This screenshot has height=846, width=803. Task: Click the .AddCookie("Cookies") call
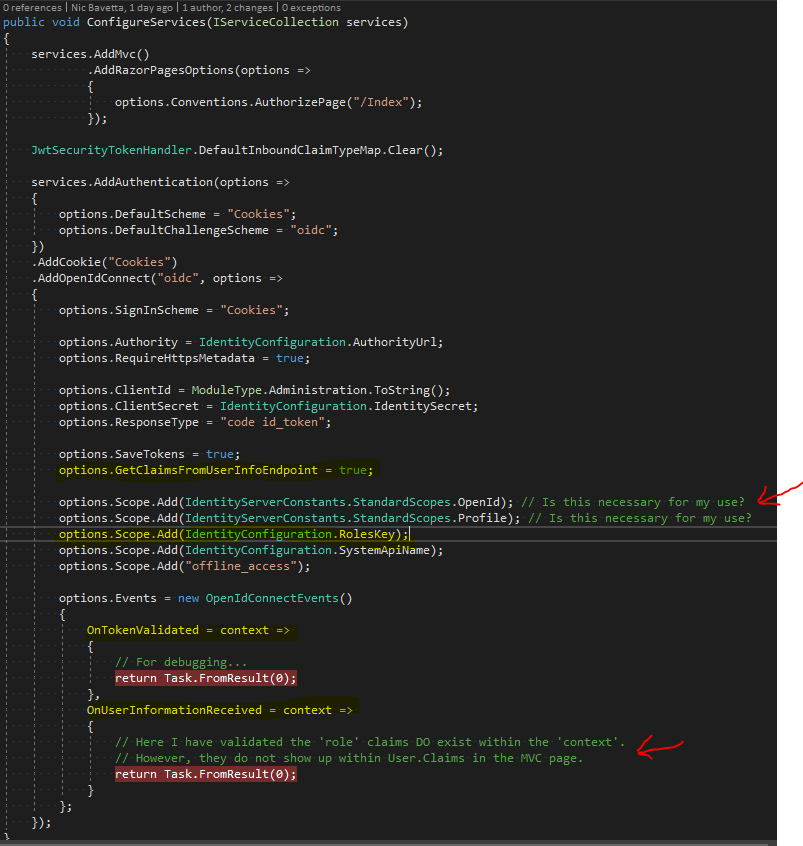pos(104,262)
